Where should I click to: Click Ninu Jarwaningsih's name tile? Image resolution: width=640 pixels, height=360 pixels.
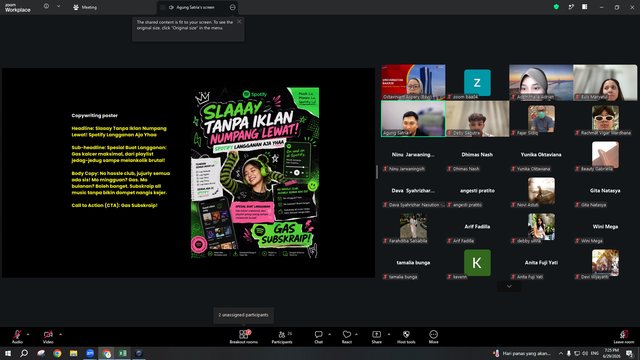click(x=413, y=155)
